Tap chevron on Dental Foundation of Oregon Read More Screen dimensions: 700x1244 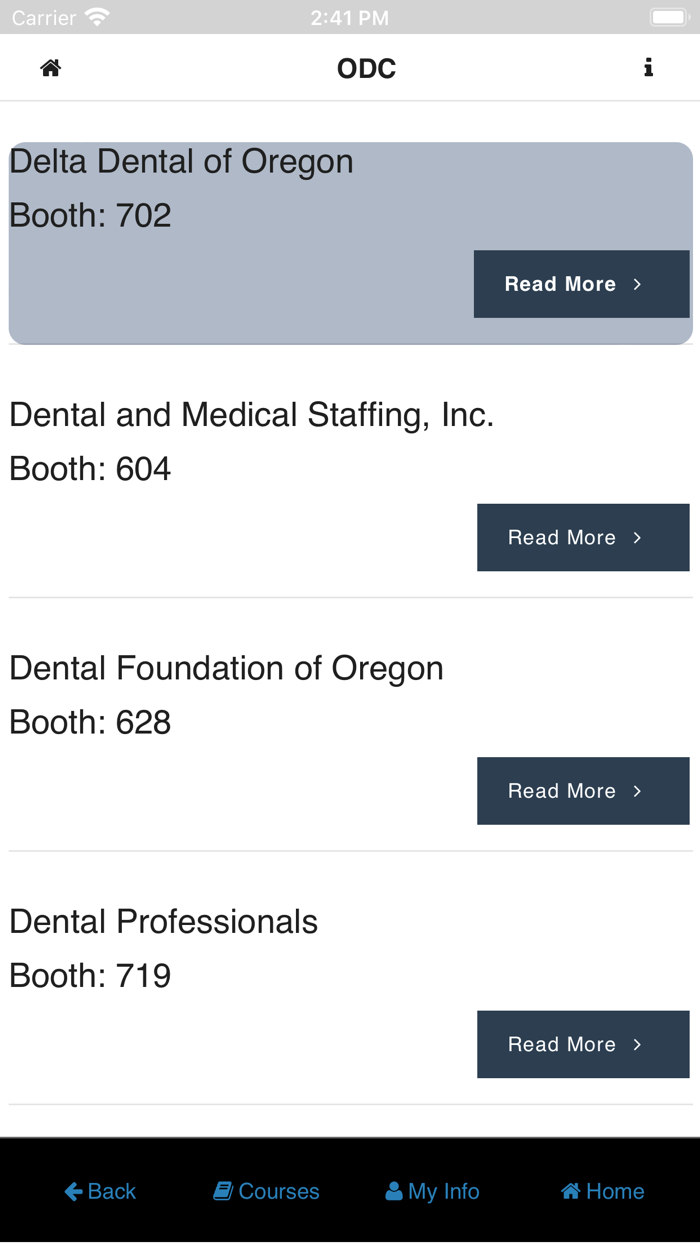click(x=639, y=791)
